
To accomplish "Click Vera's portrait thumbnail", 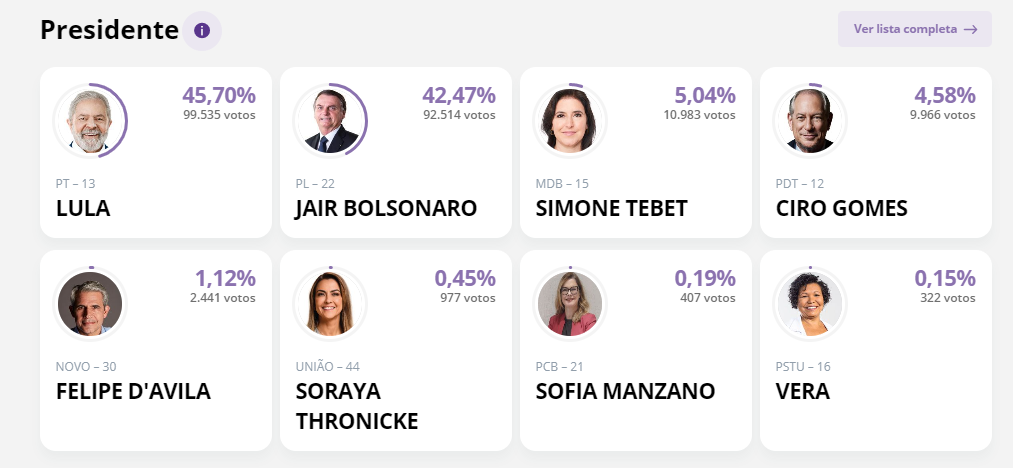I will click(810, 303).
